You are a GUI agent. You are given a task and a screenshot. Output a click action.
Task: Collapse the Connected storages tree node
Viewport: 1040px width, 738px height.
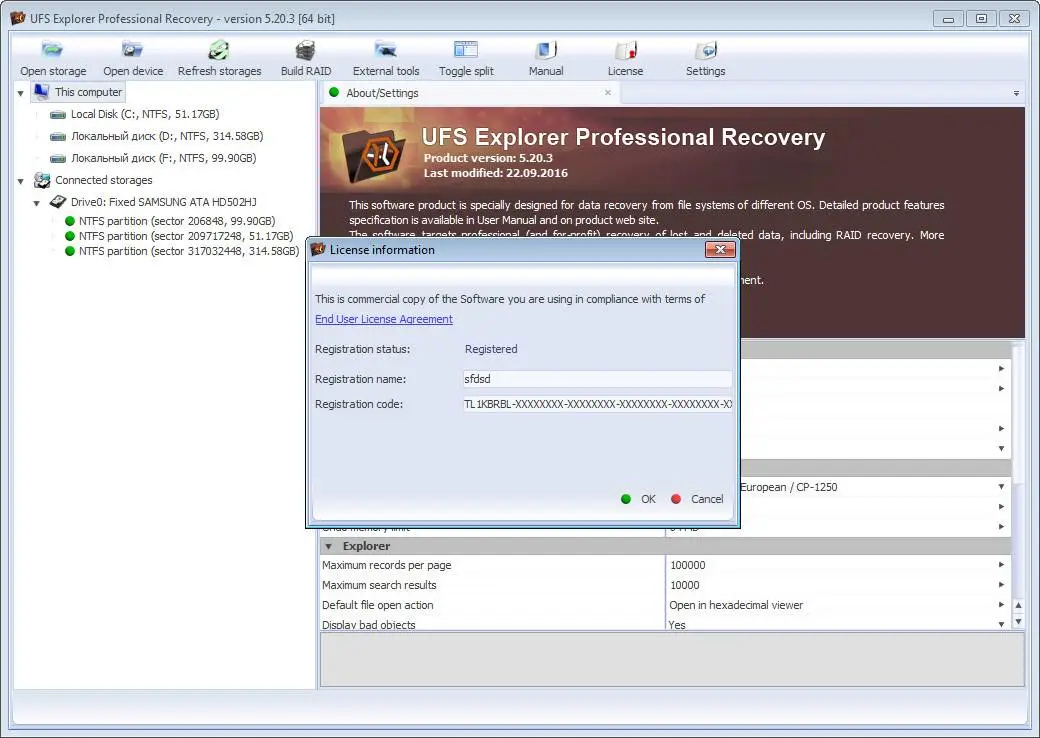click(21, 180)
